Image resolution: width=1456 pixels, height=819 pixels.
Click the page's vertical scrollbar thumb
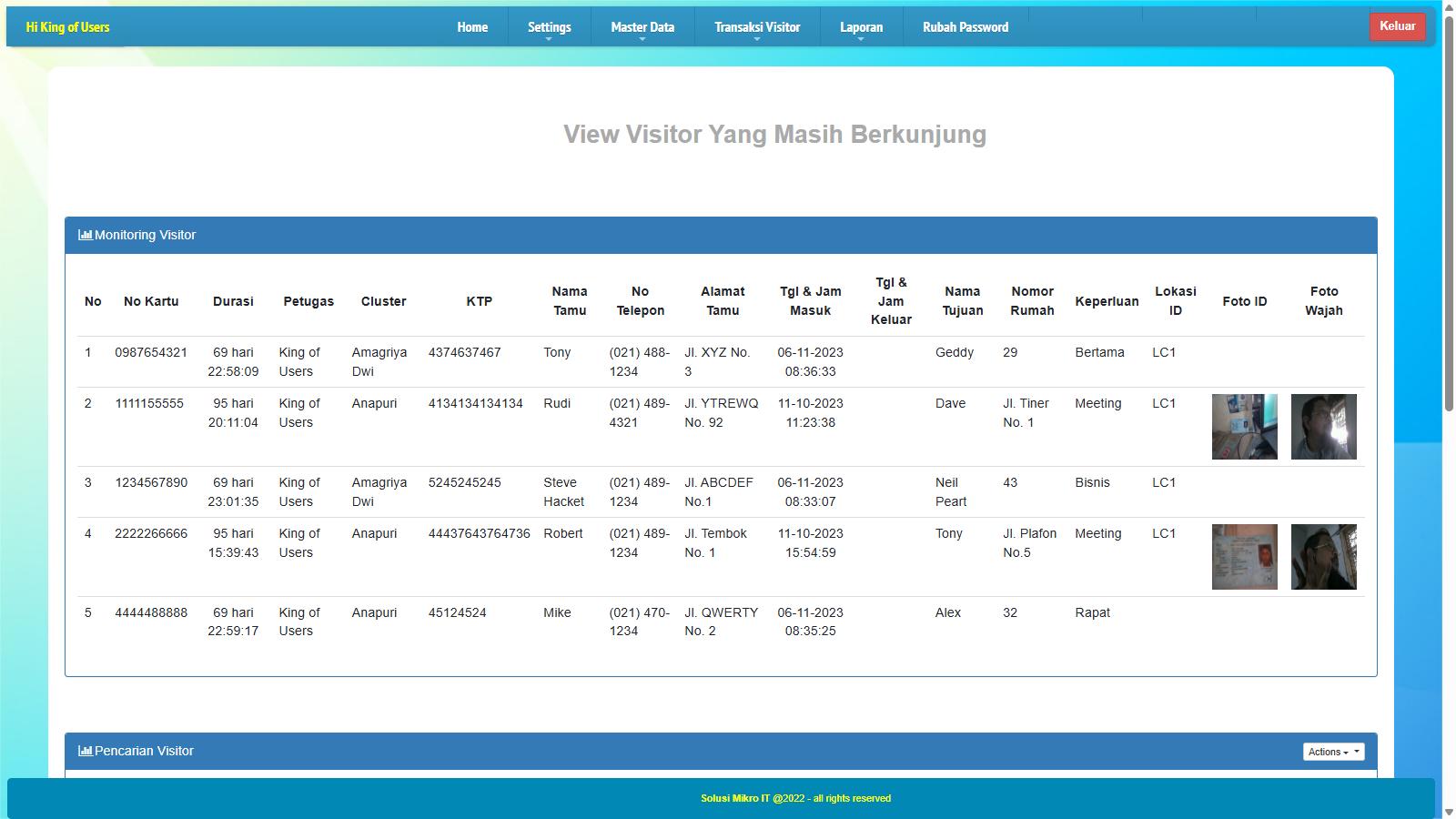[x=1448, y=209]
